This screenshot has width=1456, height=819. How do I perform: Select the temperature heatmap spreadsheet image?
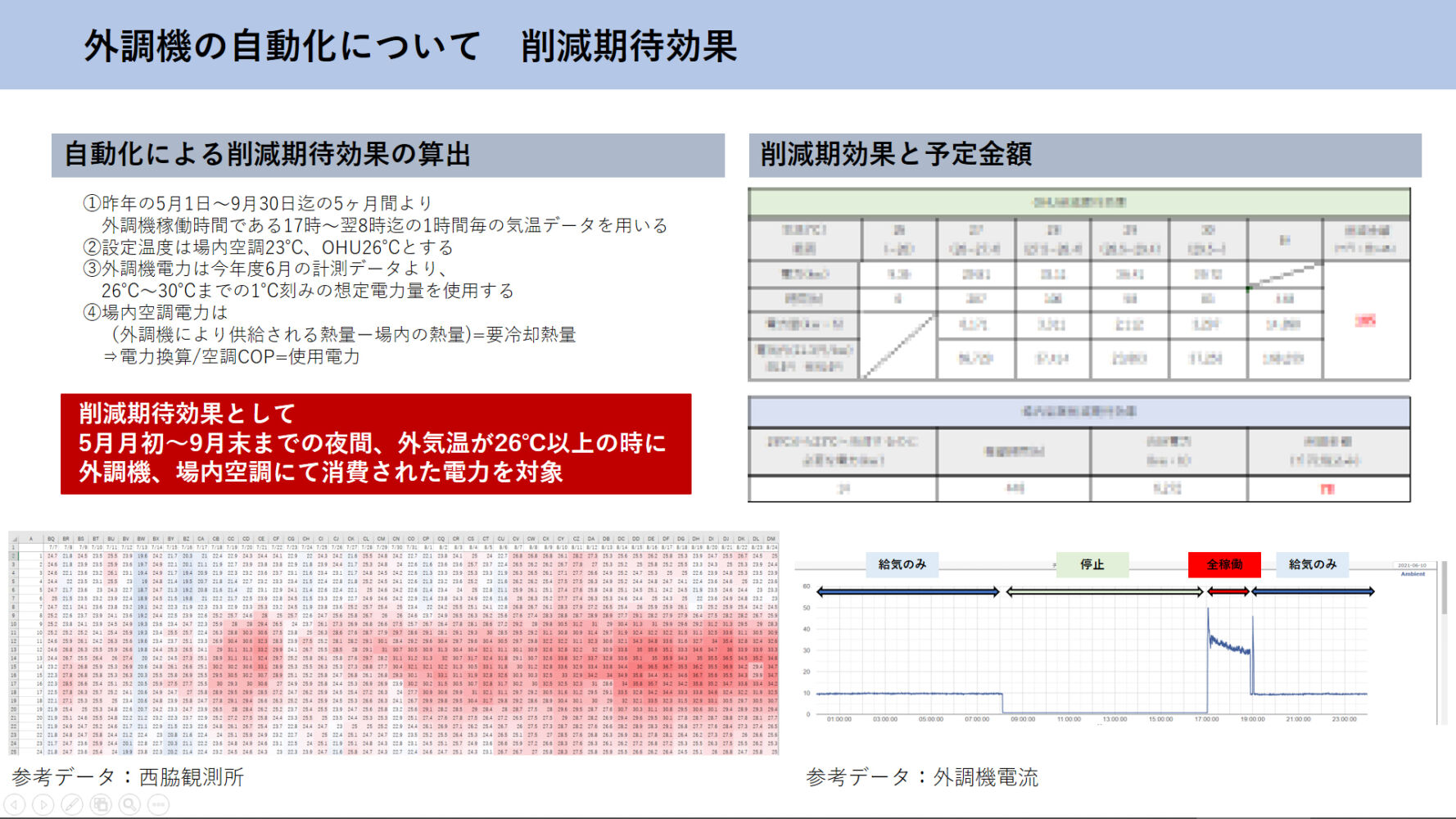click(x=393, y=643)
